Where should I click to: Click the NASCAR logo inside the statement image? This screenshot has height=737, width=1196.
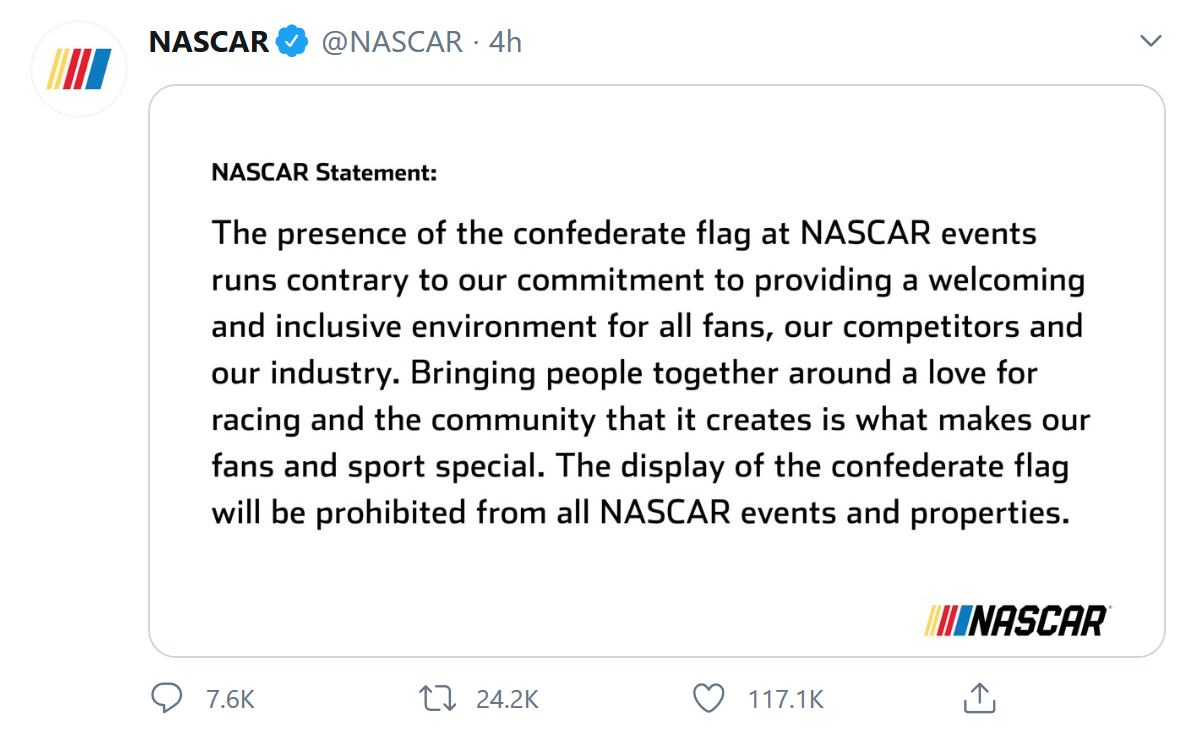tap(1016, 620)
